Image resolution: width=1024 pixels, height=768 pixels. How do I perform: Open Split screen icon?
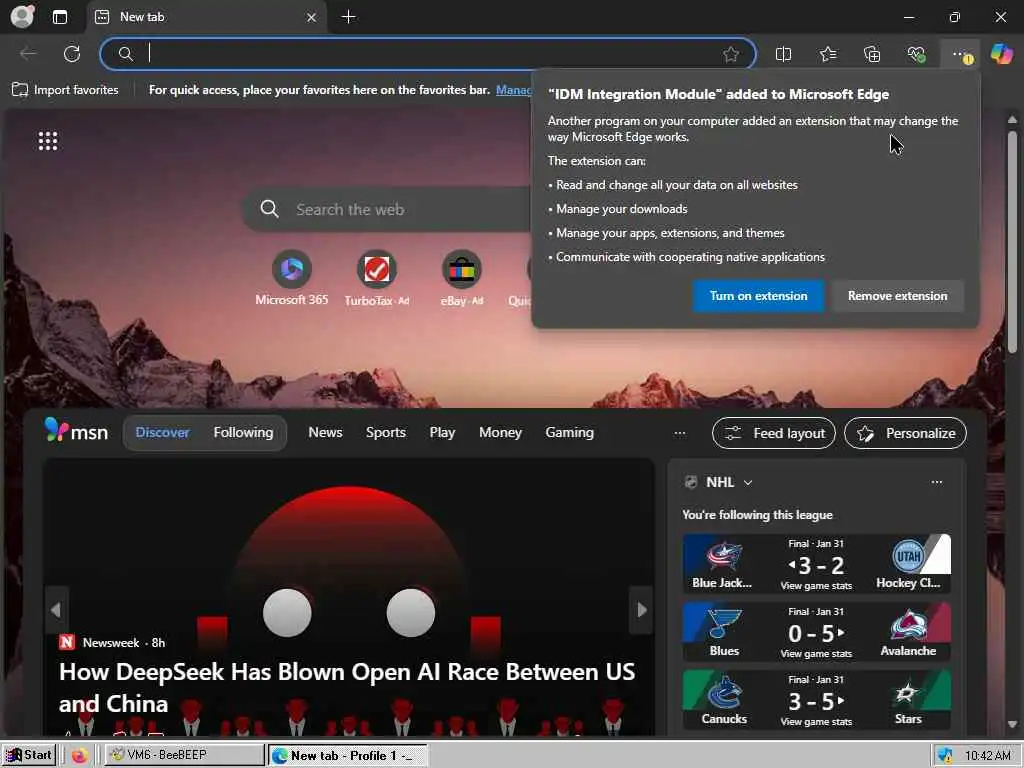point(783,54)
